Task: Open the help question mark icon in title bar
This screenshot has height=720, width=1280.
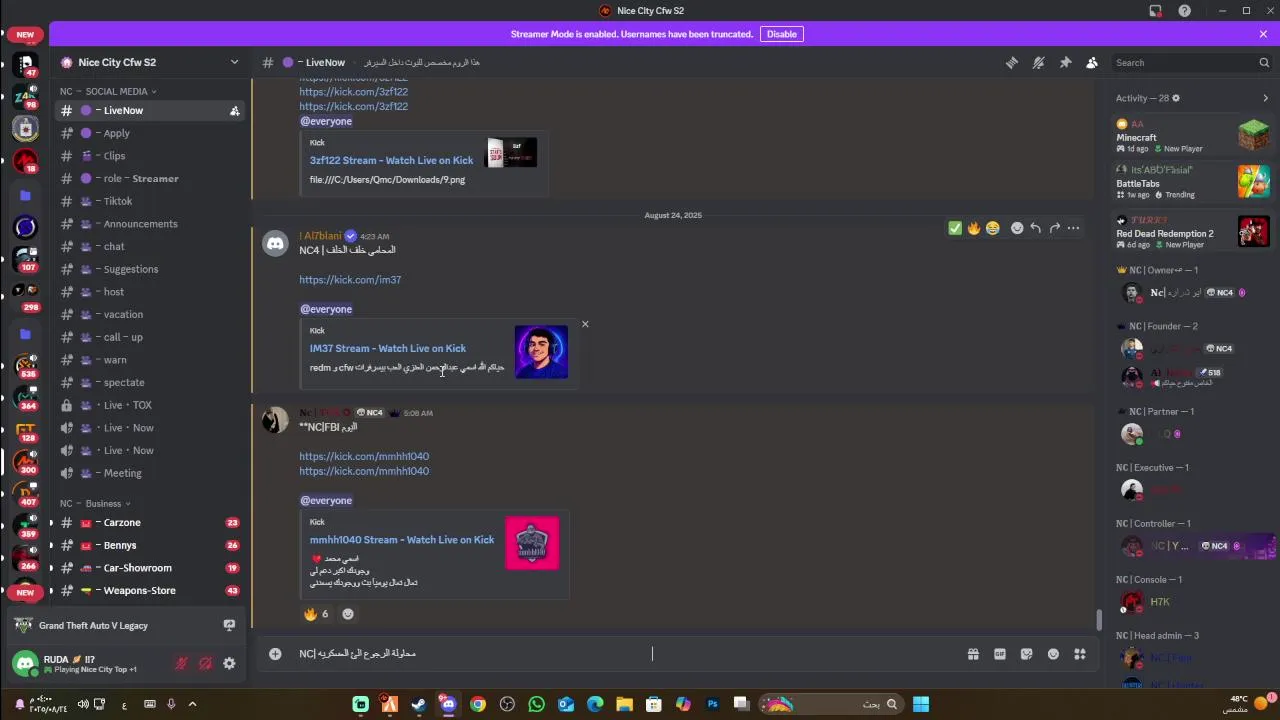Action: 1184,10
